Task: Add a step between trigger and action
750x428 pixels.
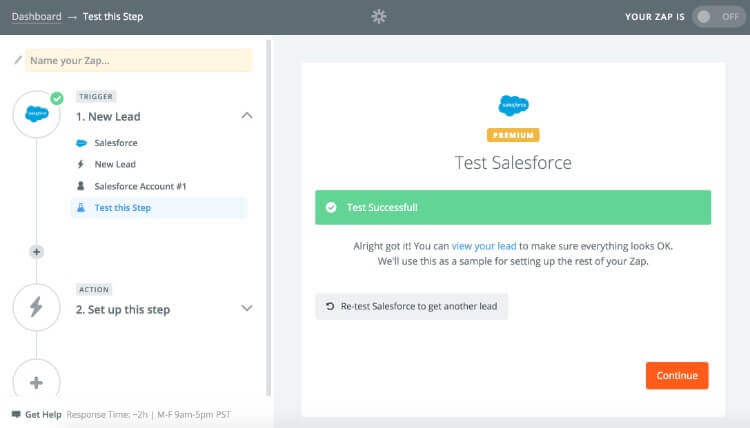Action: coord(36,252)
